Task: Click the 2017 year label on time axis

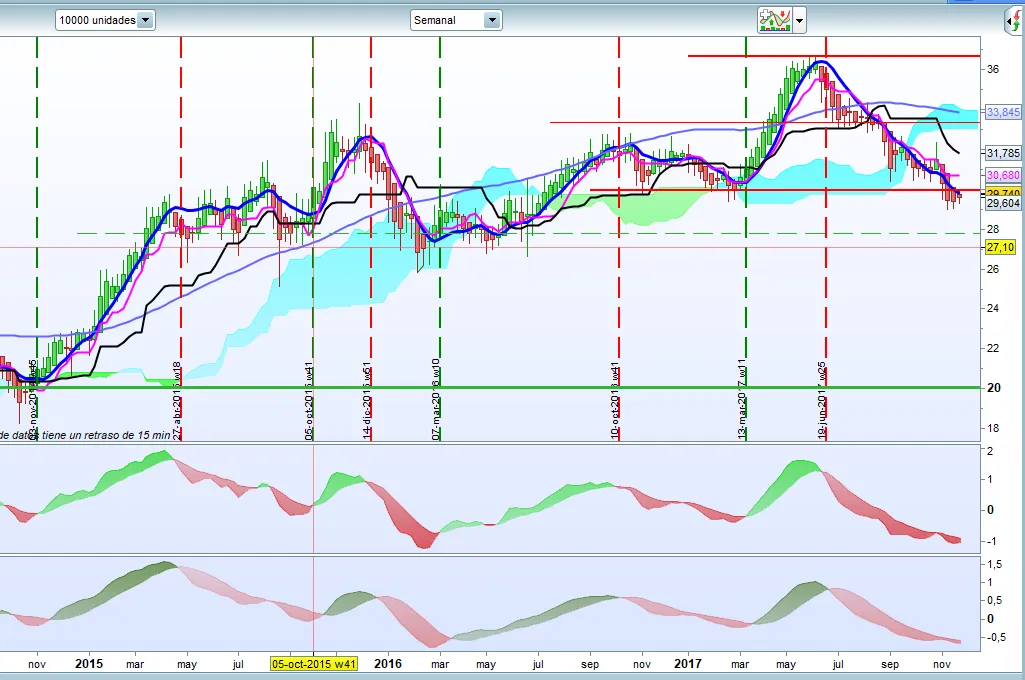Action: click(x=688, y=663)
